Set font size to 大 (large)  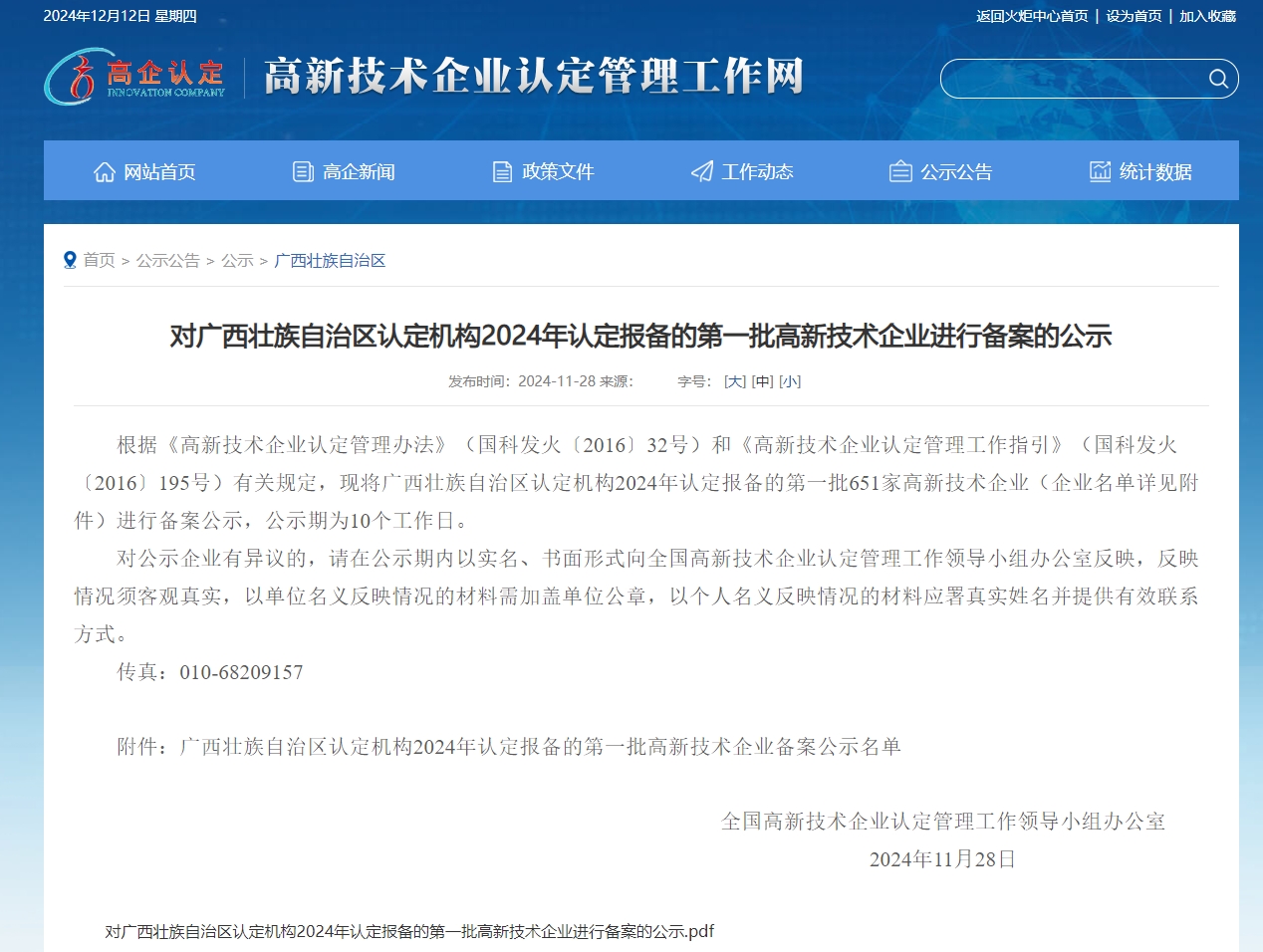[735, 381]
